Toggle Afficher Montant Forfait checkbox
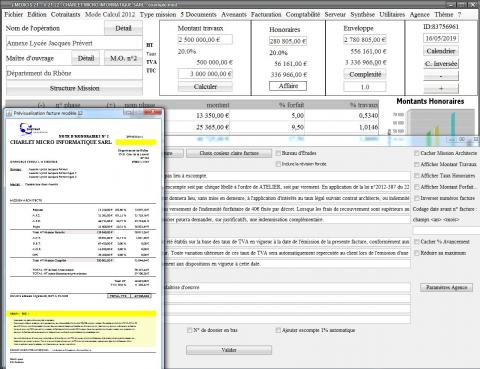Screen dimensions: 480x369 click(x=417, y=187)
